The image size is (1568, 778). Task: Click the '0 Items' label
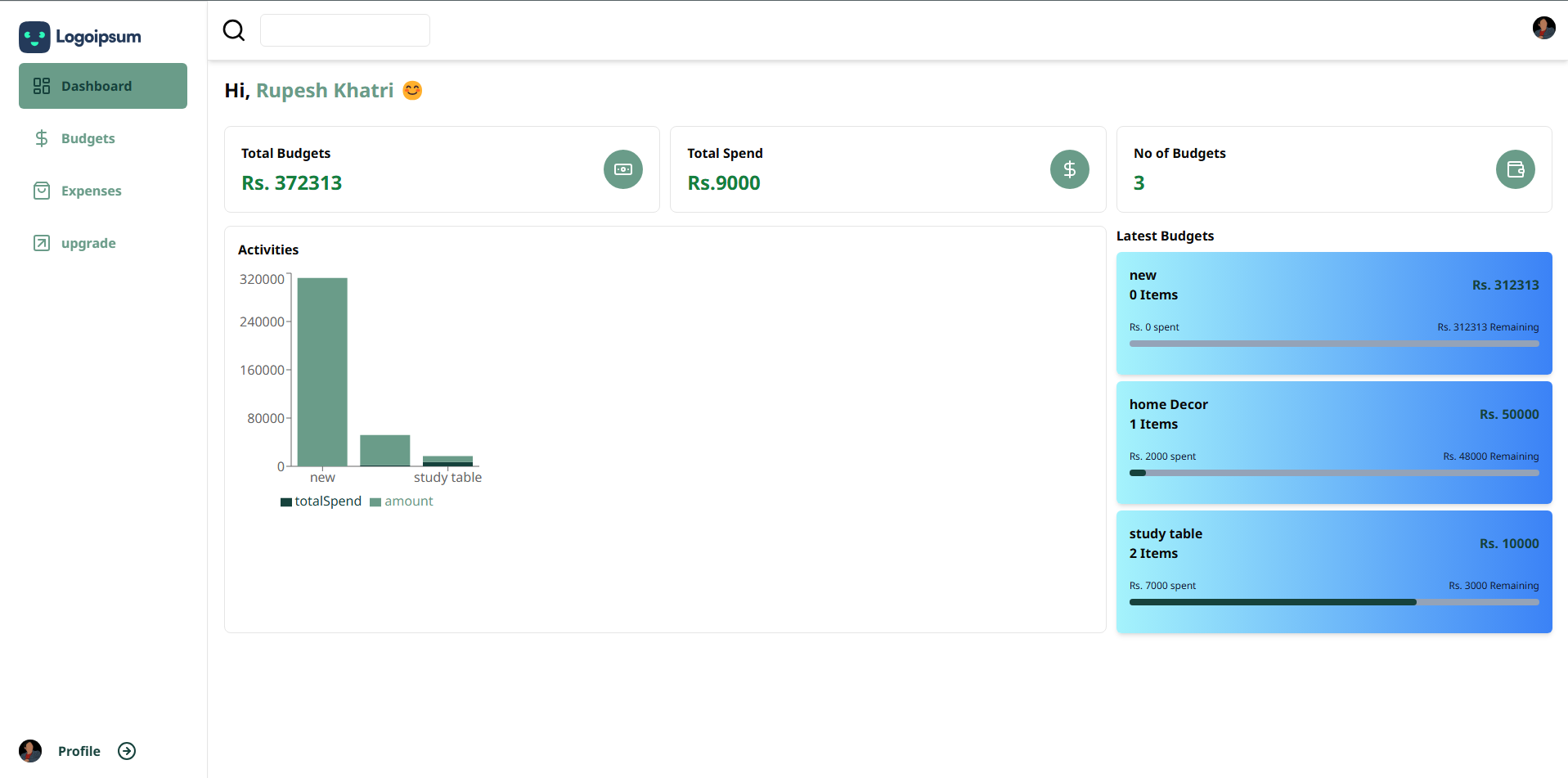1153,295
